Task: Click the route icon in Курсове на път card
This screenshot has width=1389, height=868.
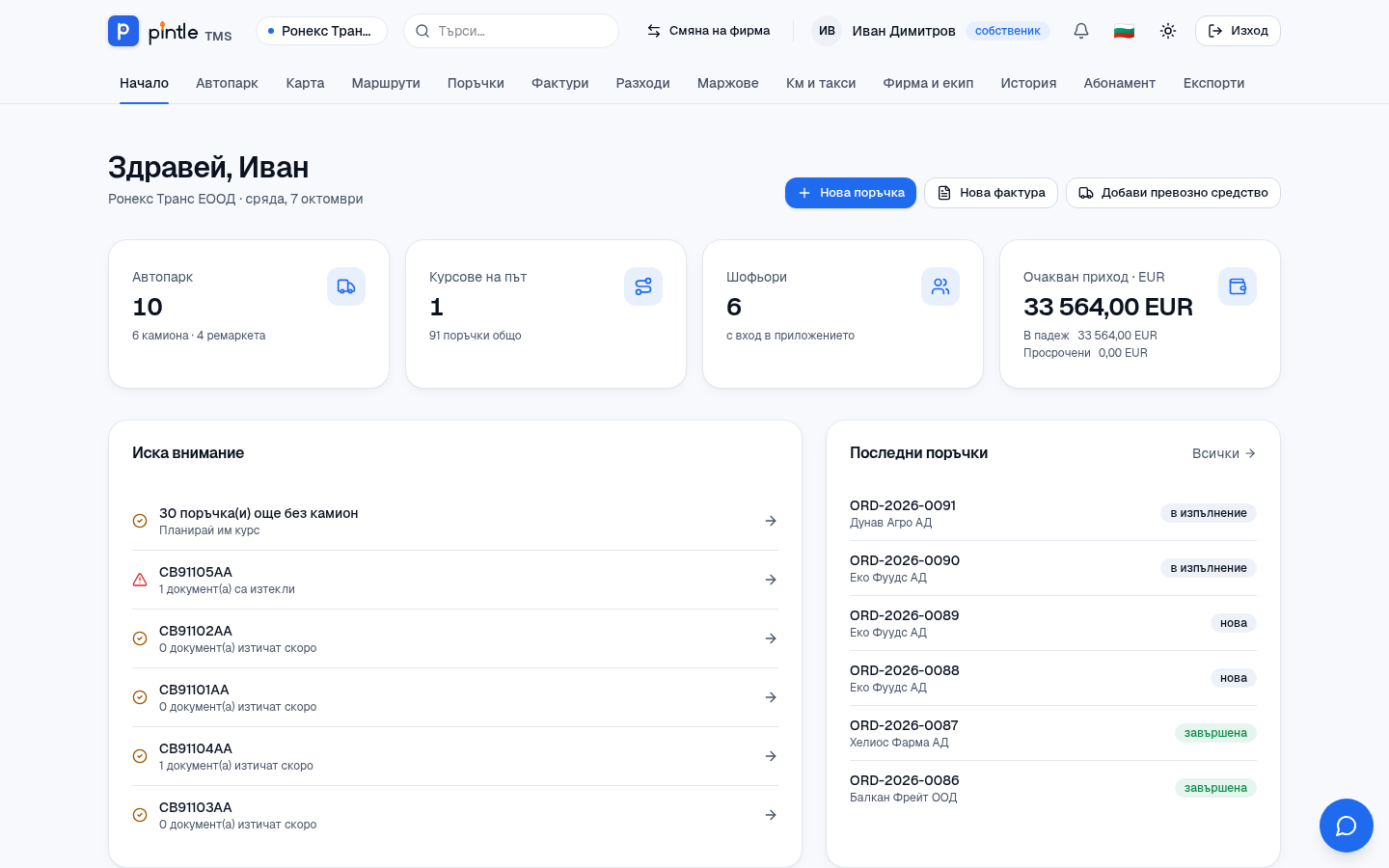Action: (643, 286)
